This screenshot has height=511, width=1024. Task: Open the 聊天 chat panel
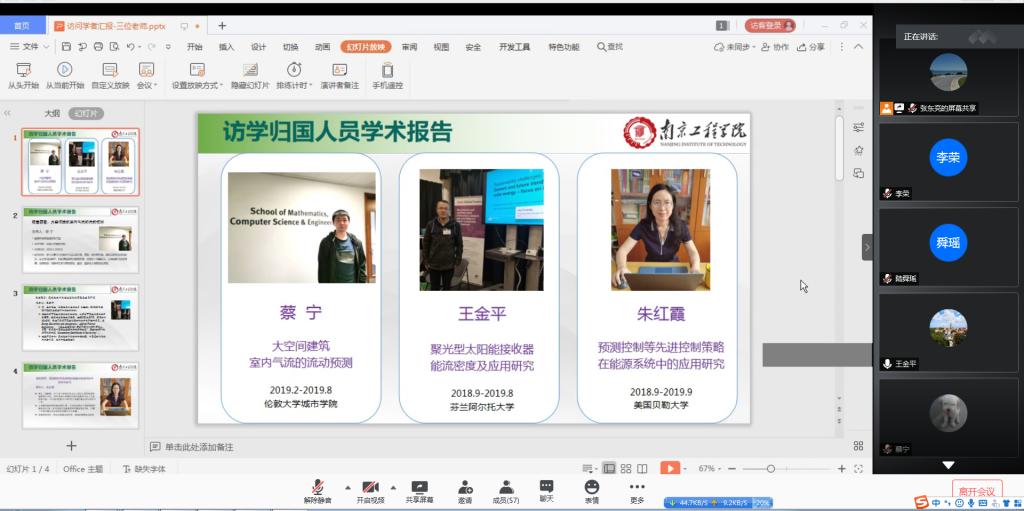pyautogui.click(x=546, y=487)
